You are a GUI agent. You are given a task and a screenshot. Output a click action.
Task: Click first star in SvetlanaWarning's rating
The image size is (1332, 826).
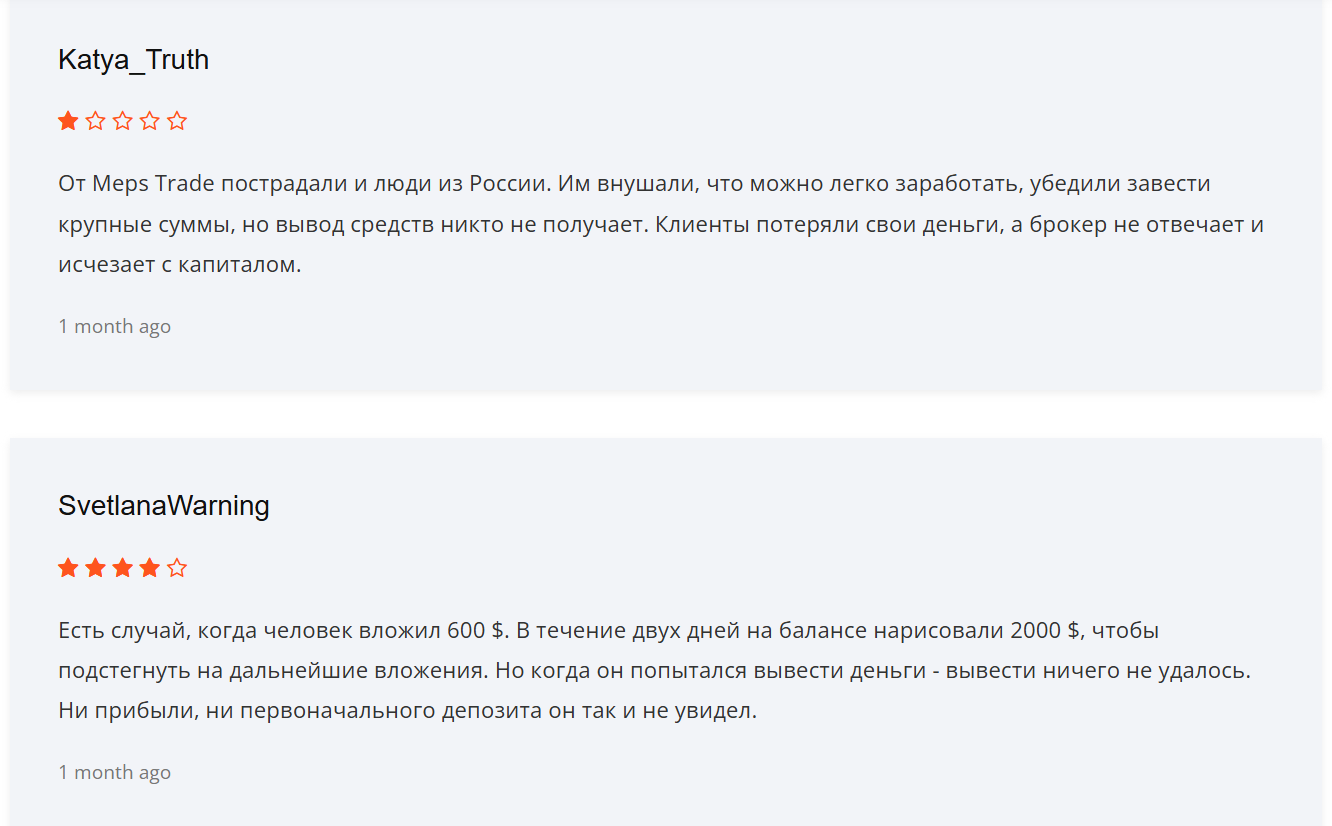pyautogui.click(x=68, y=568)
